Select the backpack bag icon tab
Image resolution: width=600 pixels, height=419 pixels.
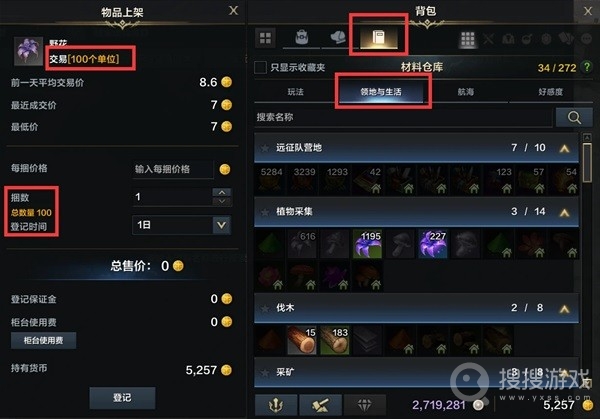click(302, 37)
